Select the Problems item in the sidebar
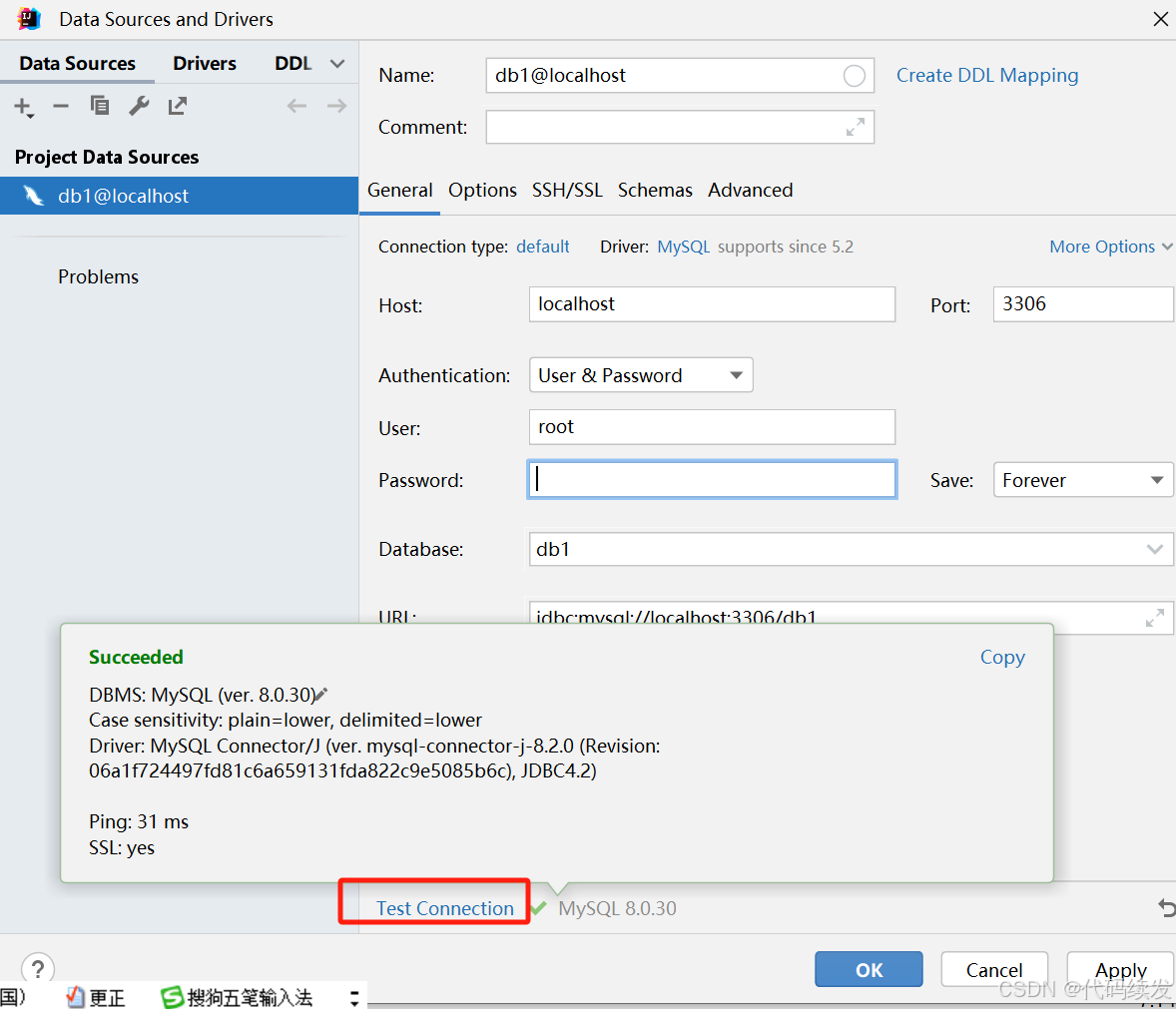Screen dimensions: 1176x1009 click(x=98, y=276)
